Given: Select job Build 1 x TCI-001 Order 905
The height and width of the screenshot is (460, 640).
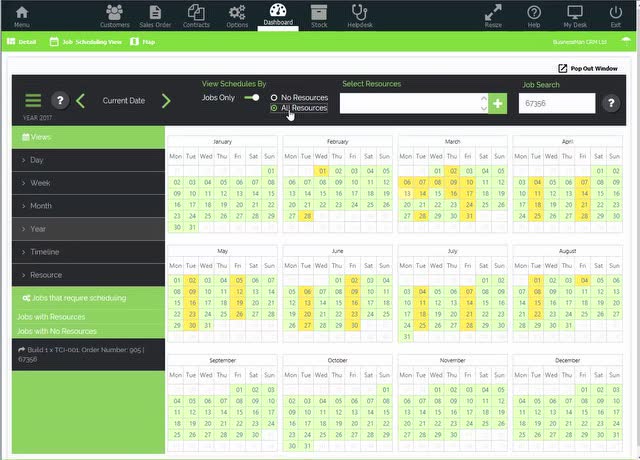Looking at the screenshot, I should pyautogui.click(x=88, y=354).
